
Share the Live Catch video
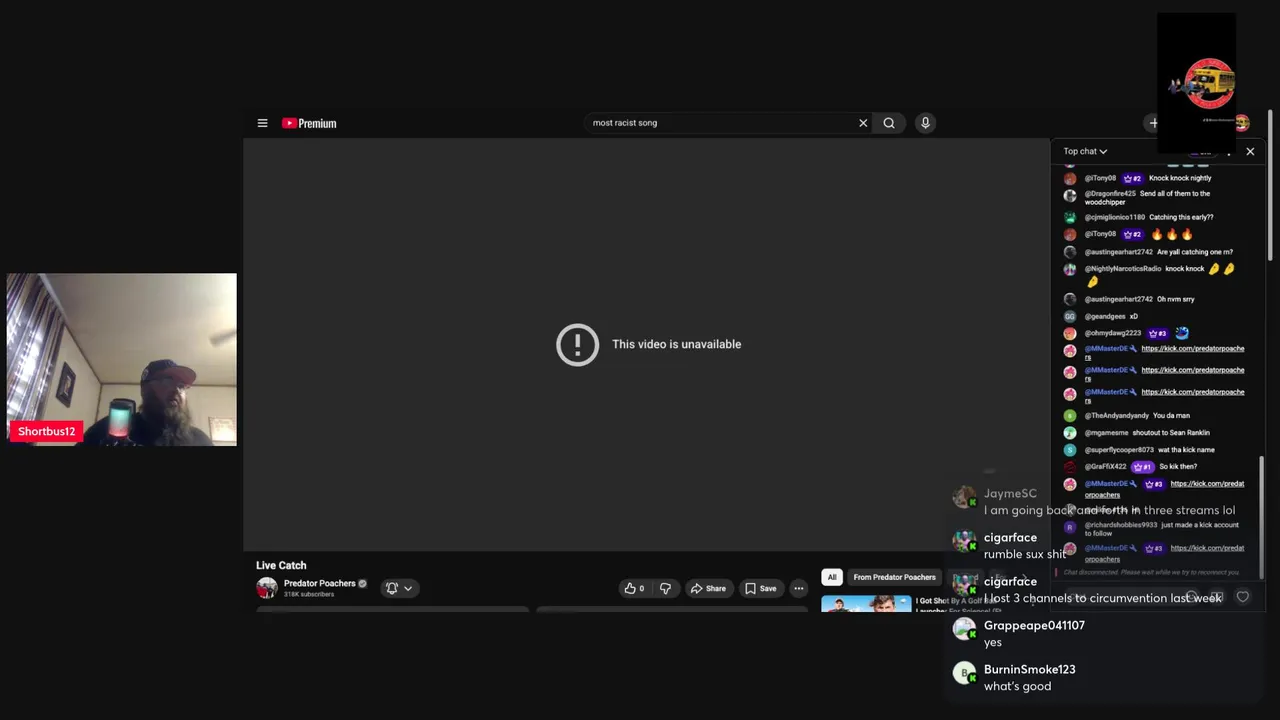pyautogui.click(x=707, y=588)
